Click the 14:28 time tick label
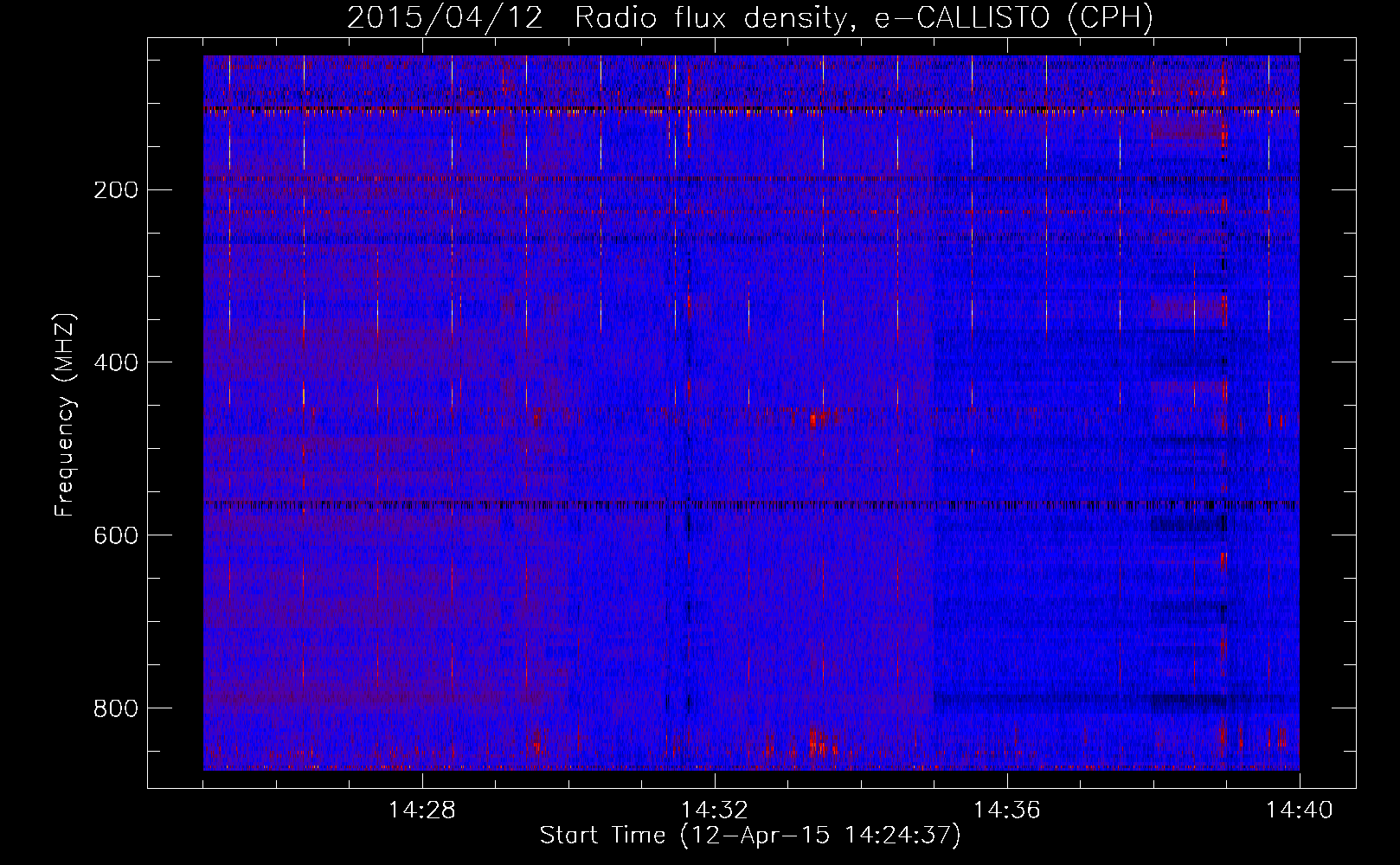Viewport: 1400px width, 865px height. point(422,811)
